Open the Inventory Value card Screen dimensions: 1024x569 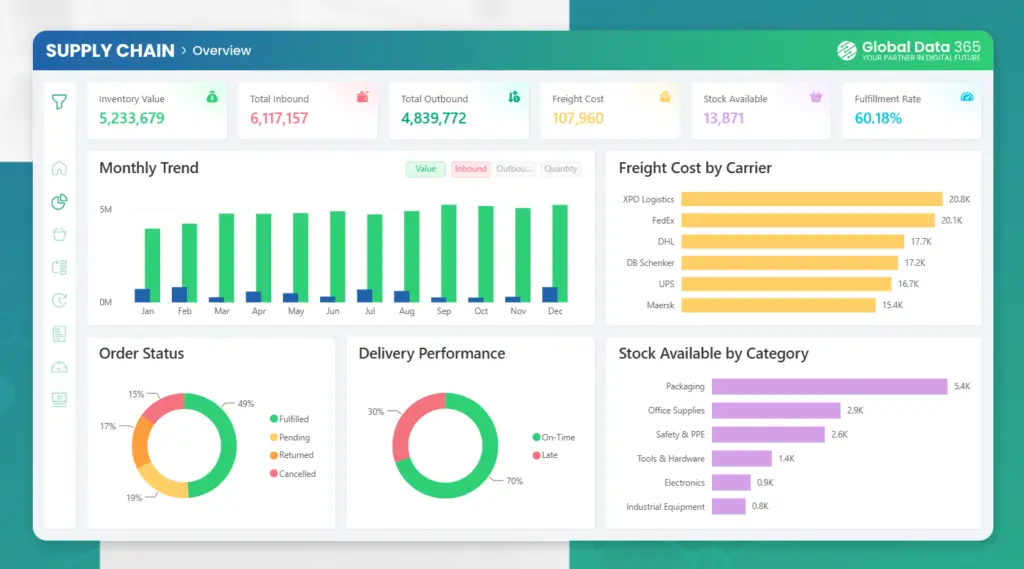[157, 110]
